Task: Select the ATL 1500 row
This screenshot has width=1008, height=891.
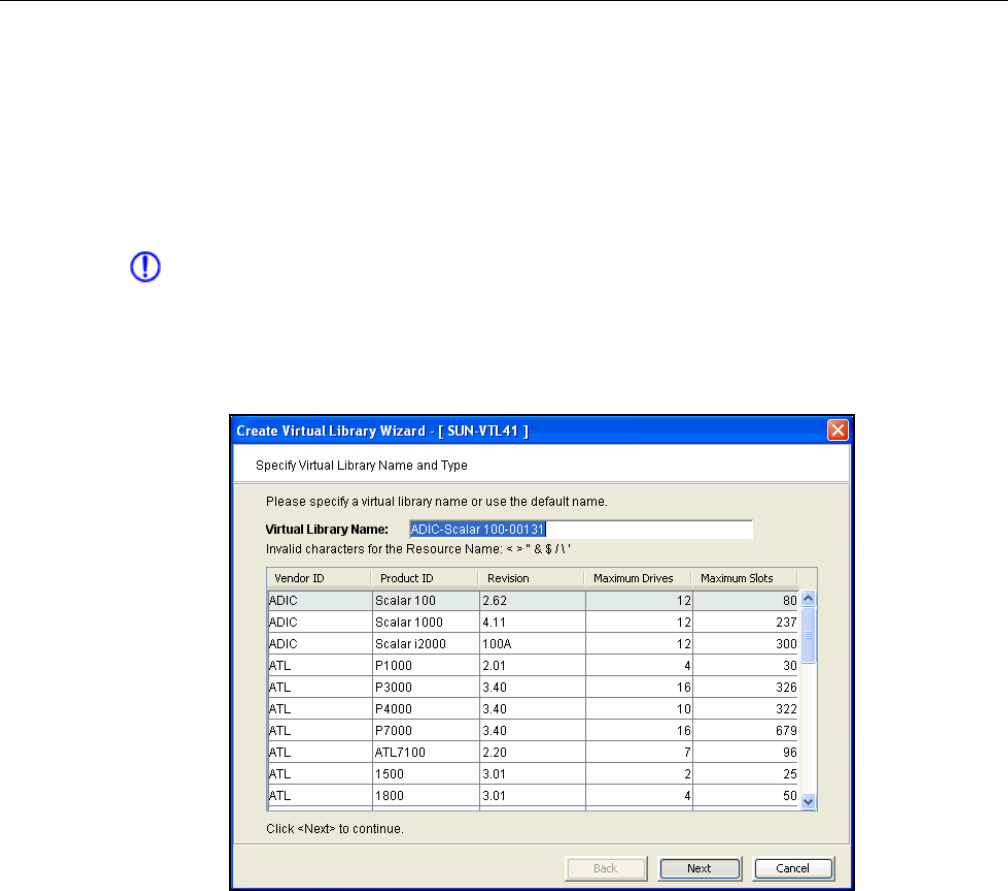Action: tap(532, 773)
